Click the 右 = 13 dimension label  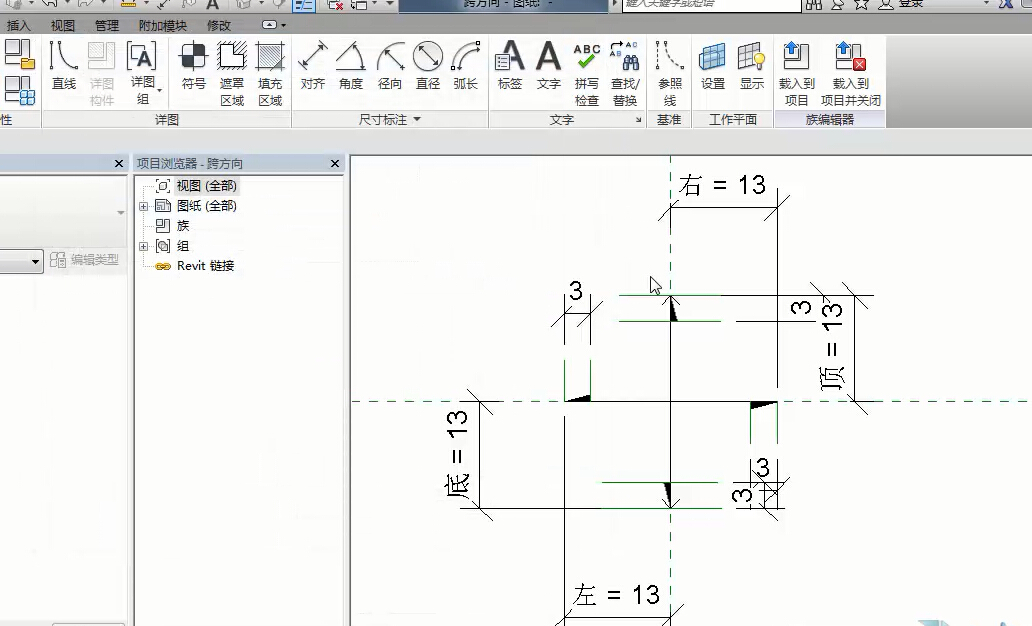coord(722,185)
